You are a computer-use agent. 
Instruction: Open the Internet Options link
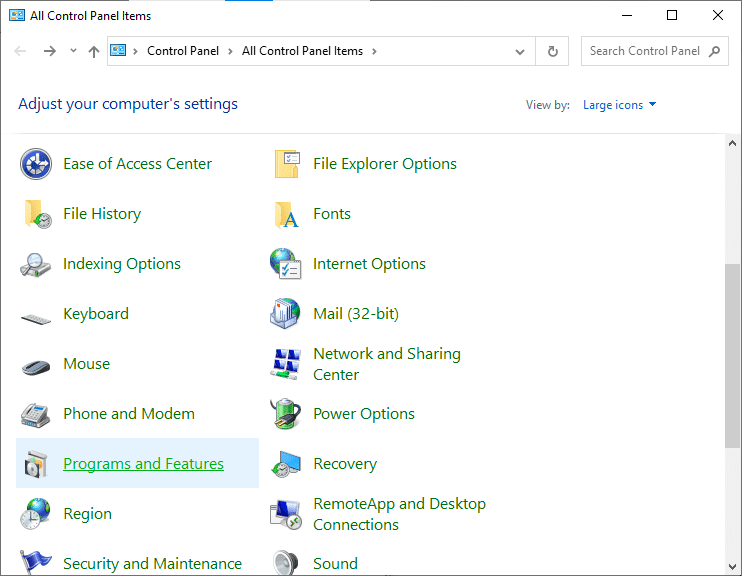click(x=369, y=264)
